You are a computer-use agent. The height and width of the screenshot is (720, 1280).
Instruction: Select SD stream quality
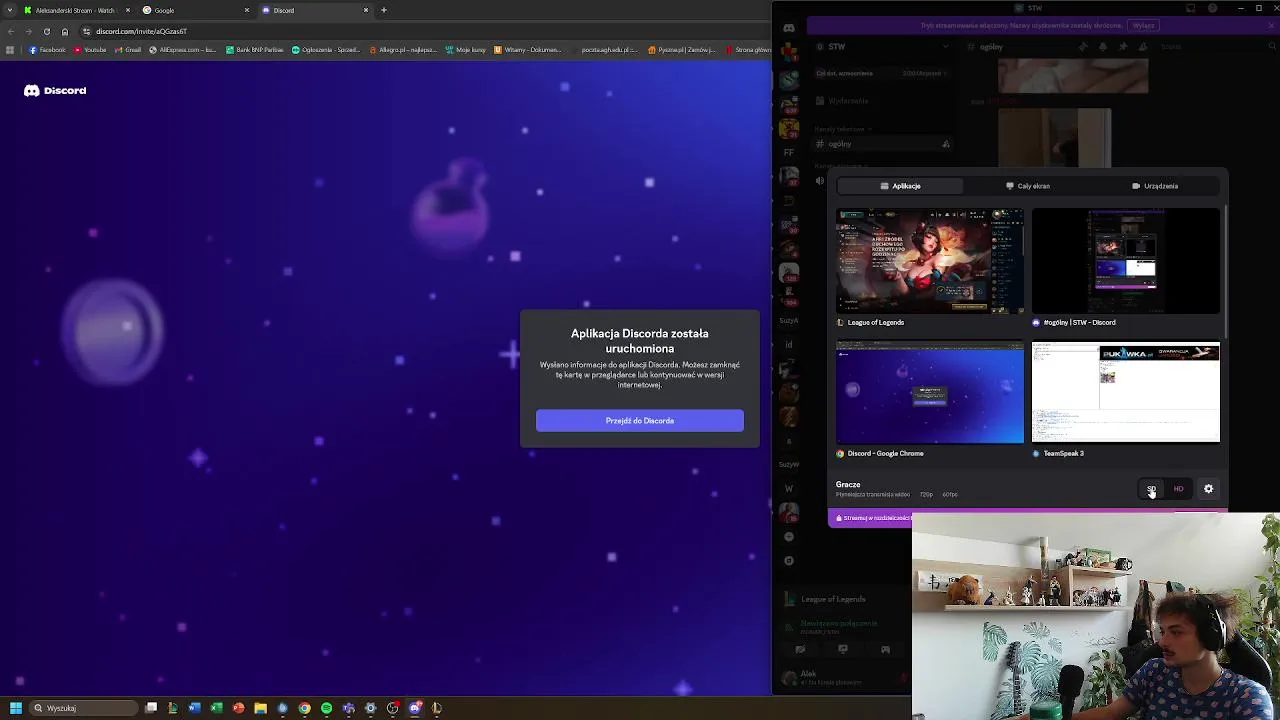click(1152, 489)
